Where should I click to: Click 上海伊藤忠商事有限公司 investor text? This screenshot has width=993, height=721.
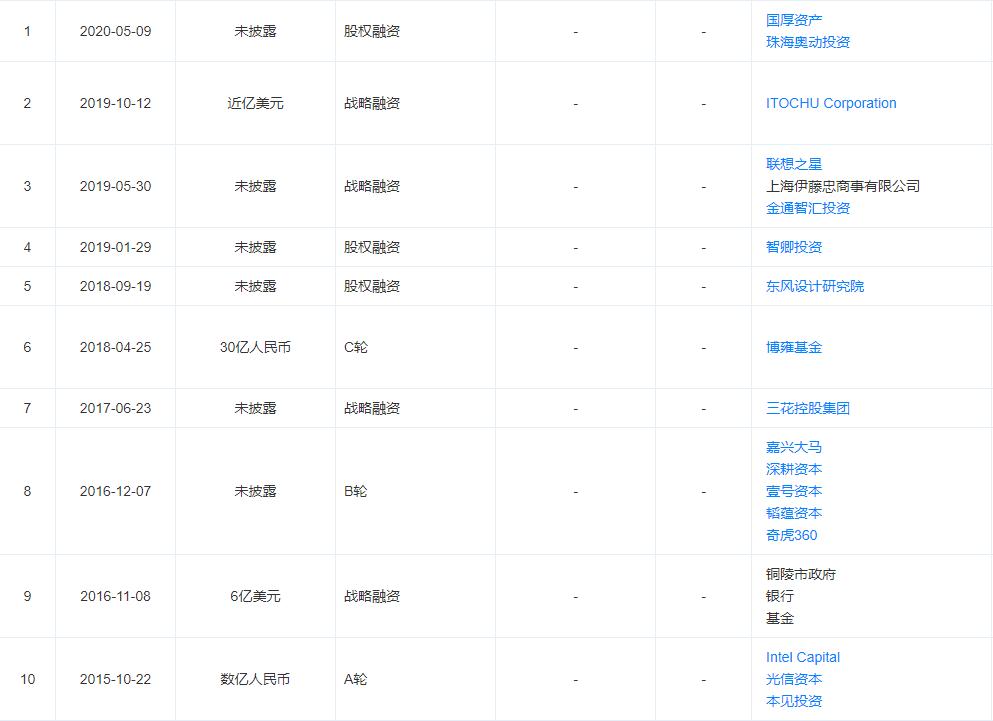click(x=843, y=186)
